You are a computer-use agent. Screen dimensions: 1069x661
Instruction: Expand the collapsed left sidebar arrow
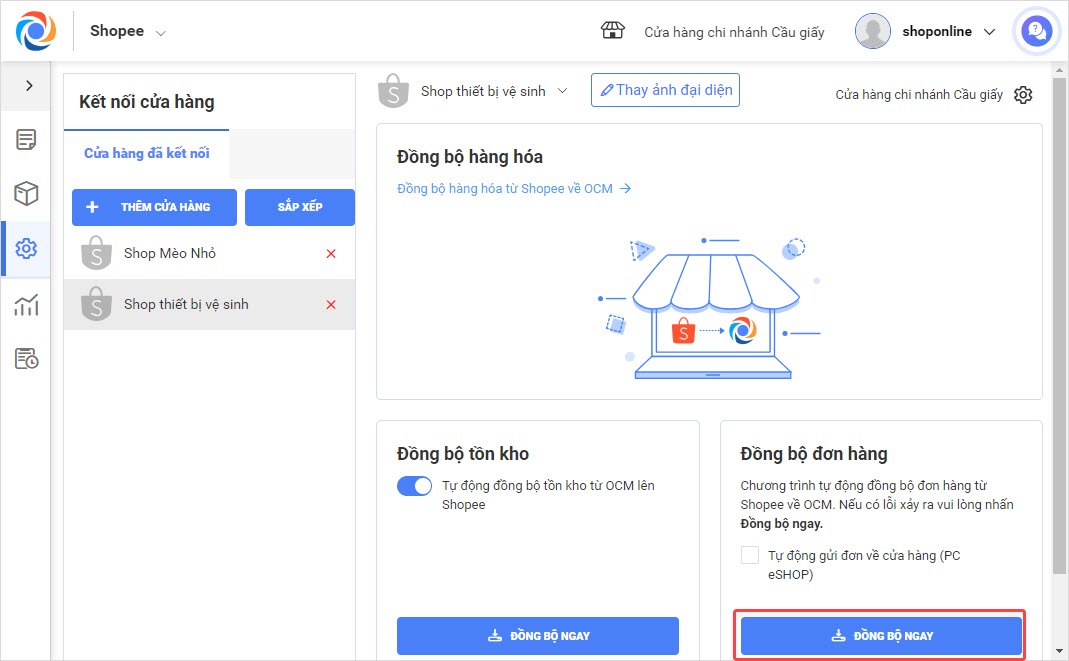29,86
